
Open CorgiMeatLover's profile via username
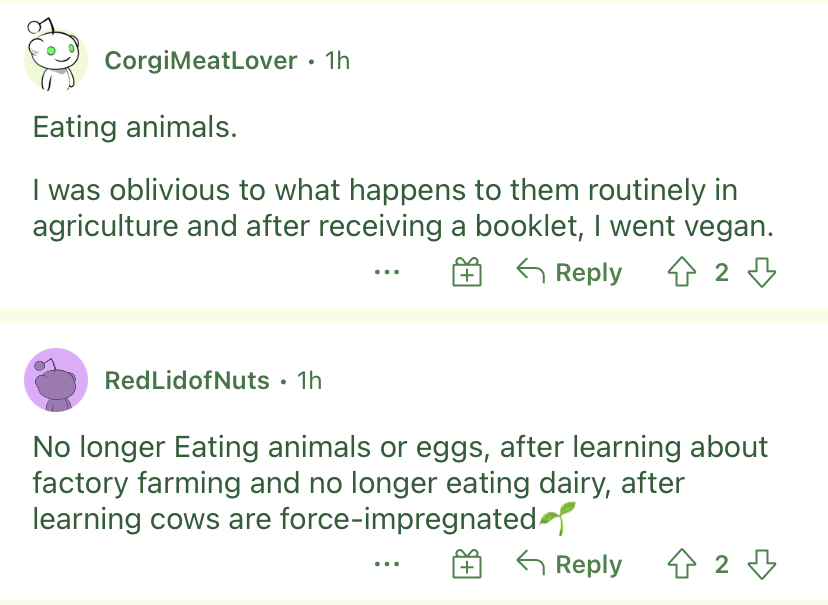click(201, 60)
